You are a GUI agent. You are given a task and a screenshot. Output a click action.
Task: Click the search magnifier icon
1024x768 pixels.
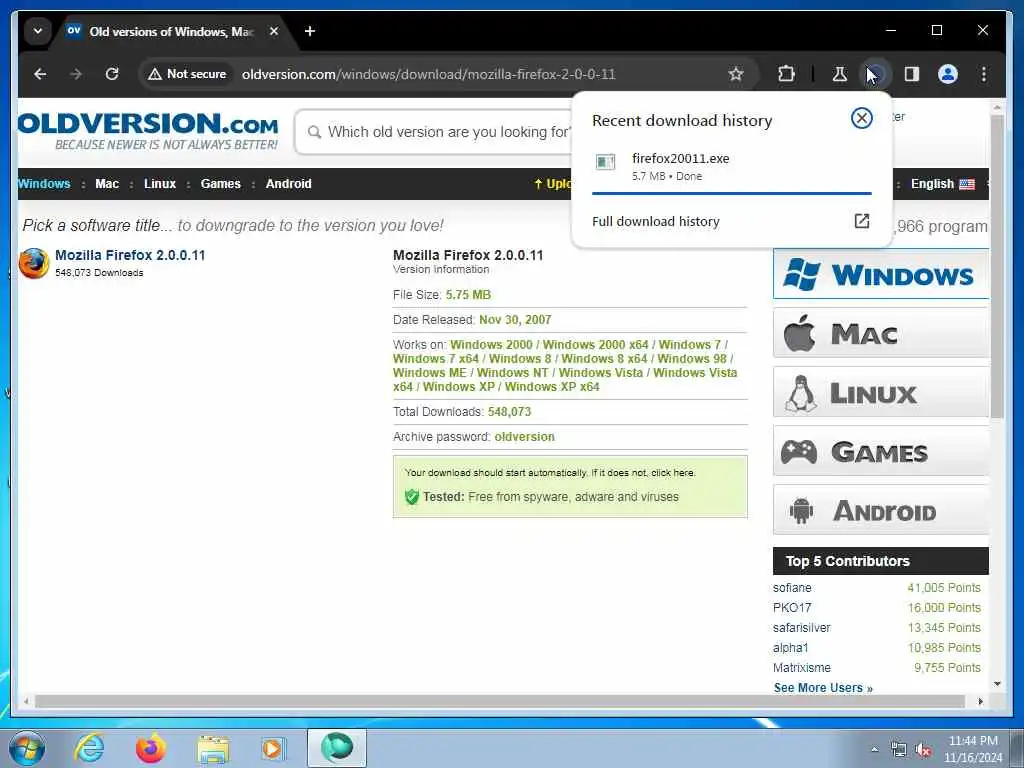coord(314,132)
